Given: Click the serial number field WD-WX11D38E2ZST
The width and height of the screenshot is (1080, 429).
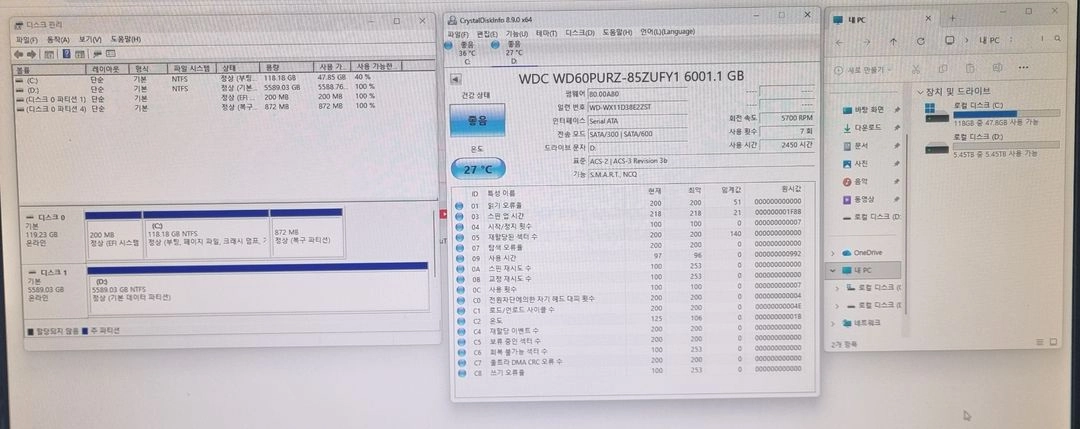Looking at the screenshot, I should click(637, 108).
